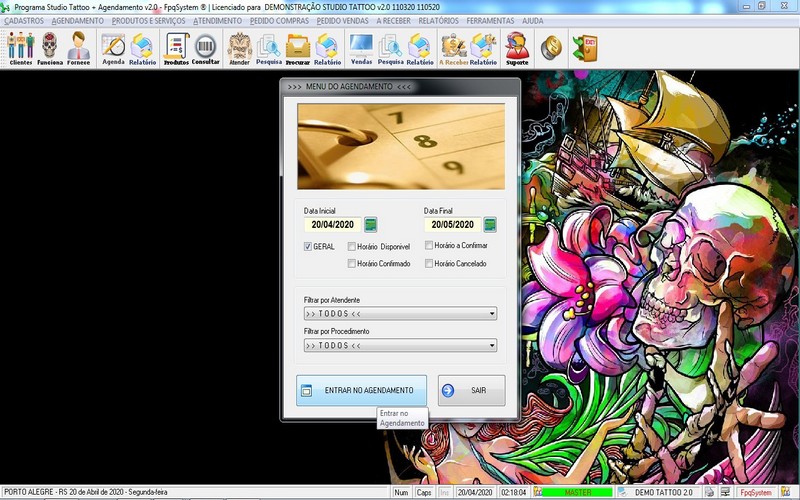The image size is (800, 500).
Task: Open the Fornece suppliers icon
Action: pos(78,48)
